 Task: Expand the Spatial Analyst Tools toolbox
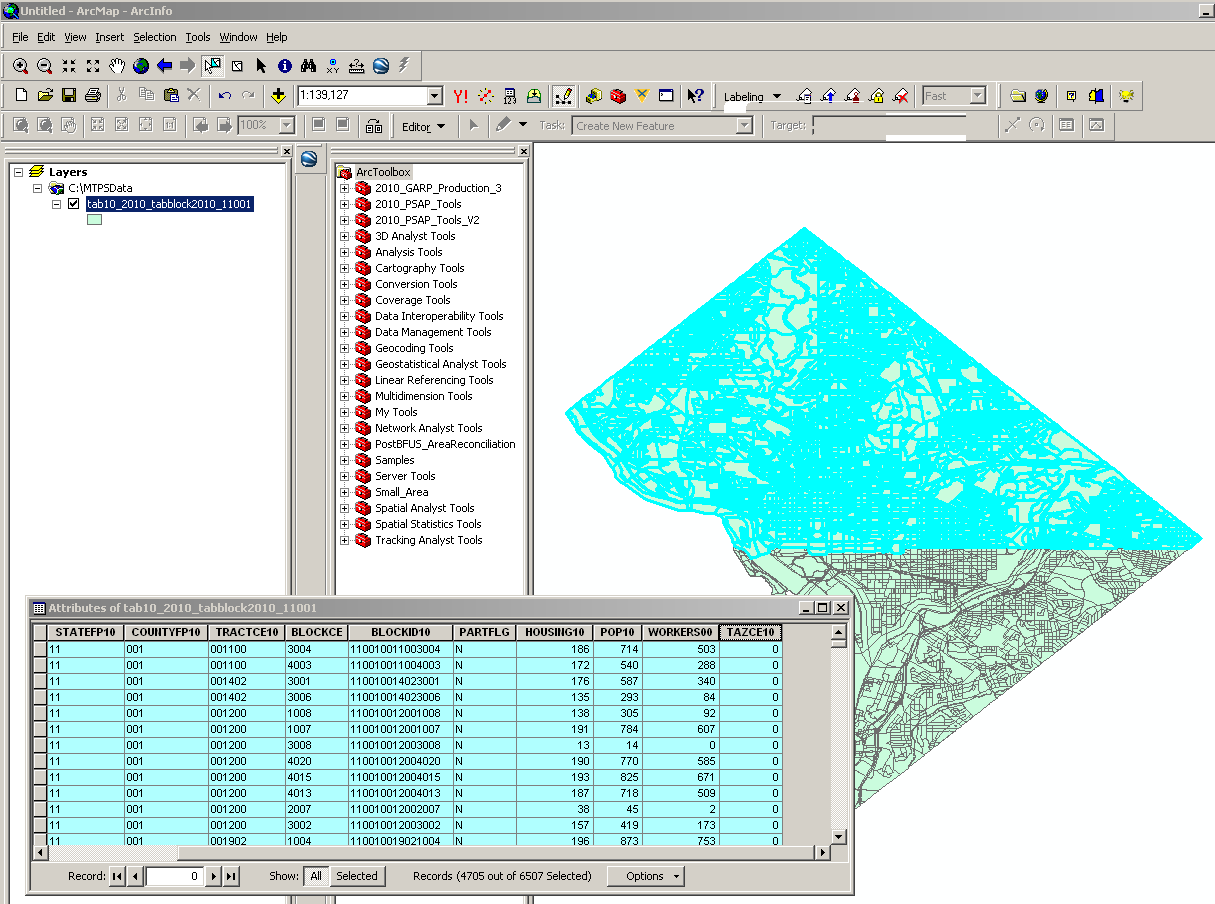click(344, 508)
